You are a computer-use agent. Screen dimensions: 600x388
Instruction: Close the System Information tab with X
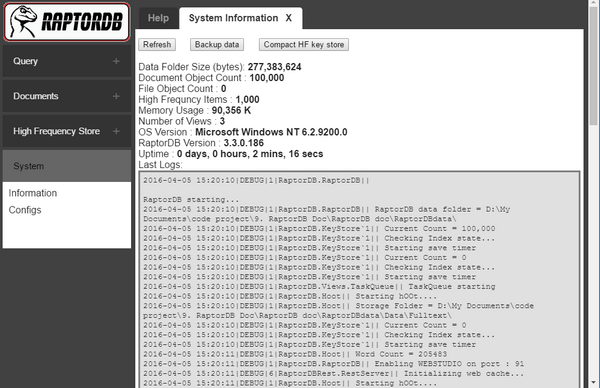coord(289,18)
